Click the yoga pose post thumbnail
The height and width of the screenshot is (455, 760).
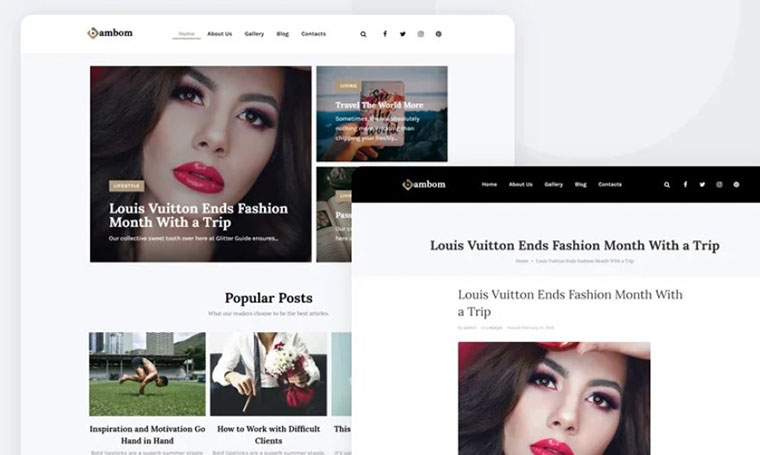[147, 374]
